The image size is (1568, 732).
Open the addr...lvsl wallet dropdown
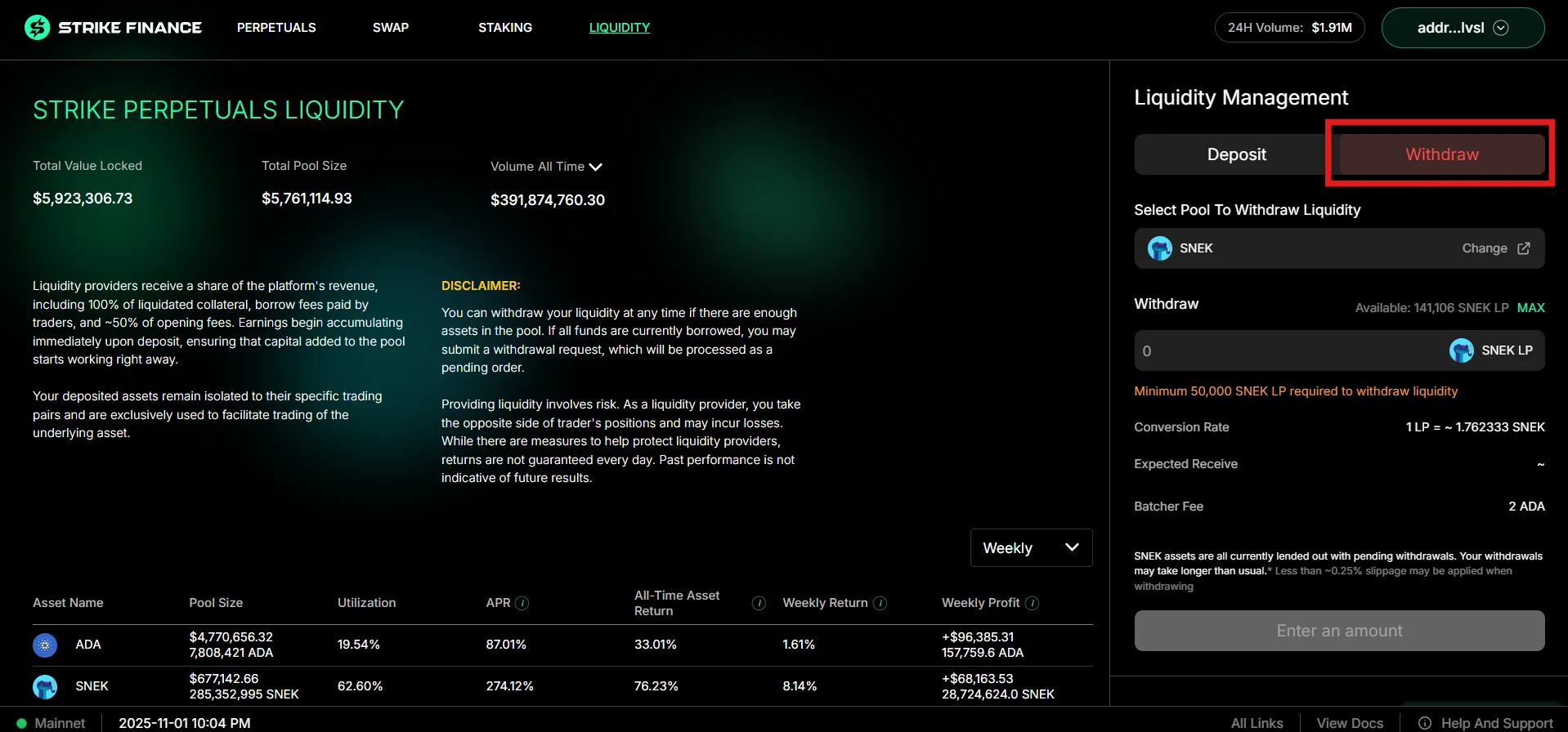[1462, 28]
